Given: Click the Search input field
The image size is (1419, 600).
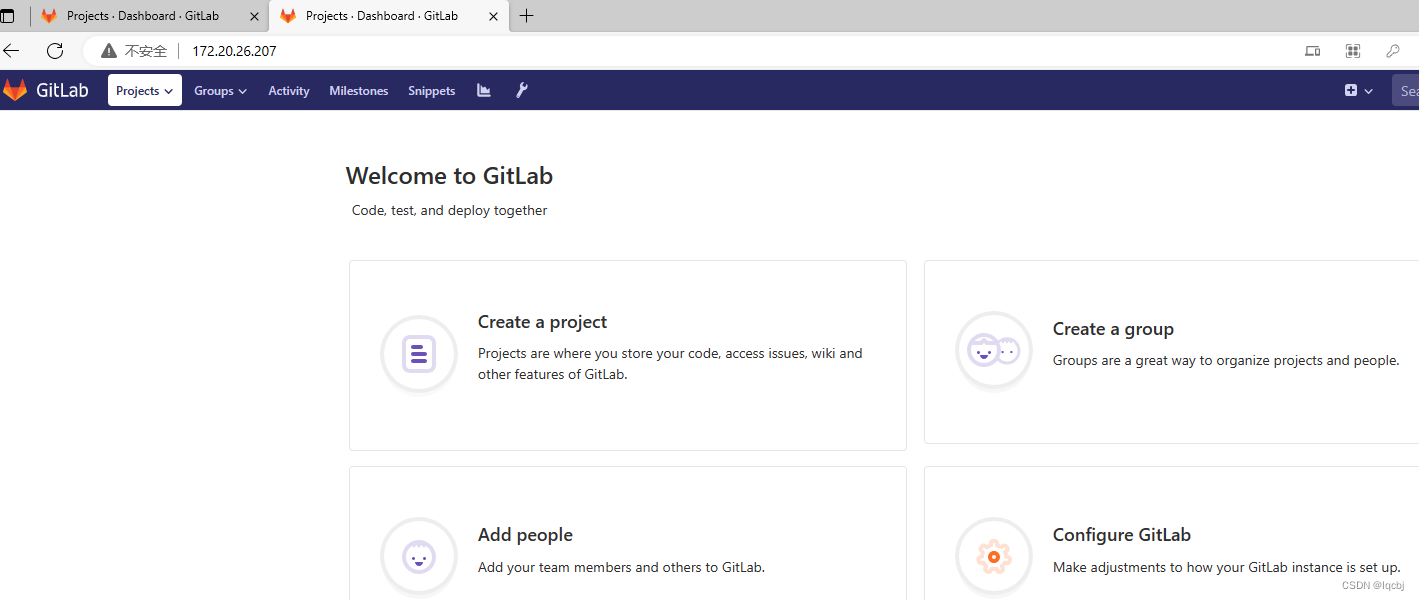Looking at the screenshot, I should click(1408, 90).
